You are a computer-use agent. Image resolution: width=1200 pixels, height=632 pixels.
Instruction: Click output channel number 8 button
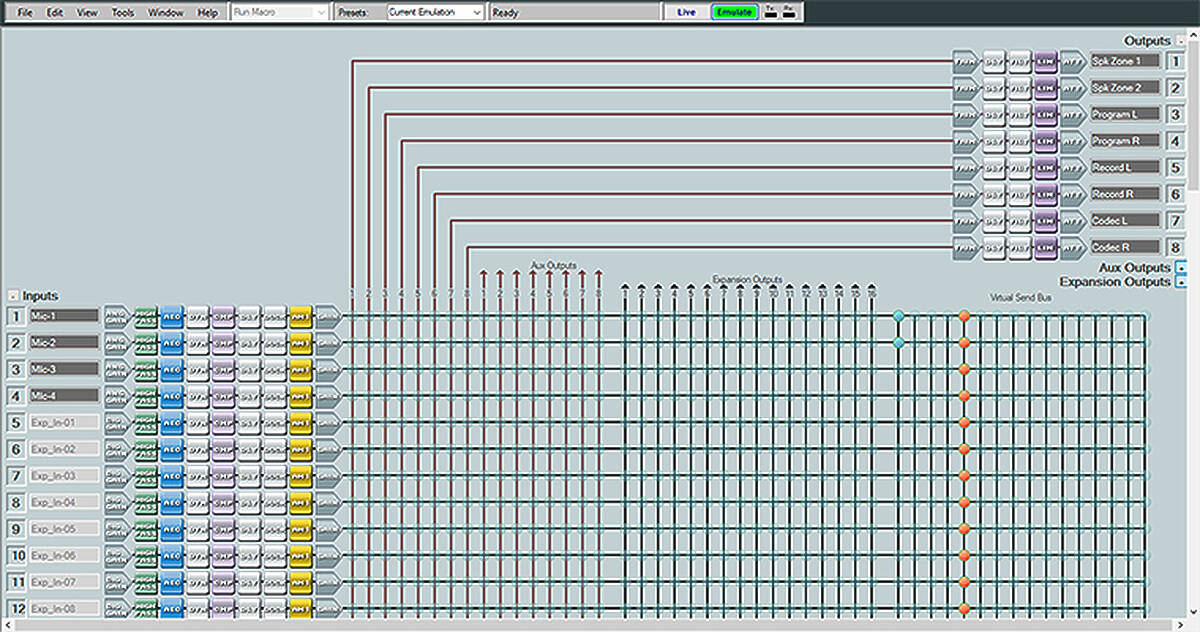pyautogui.click(x=1176, y=247)
